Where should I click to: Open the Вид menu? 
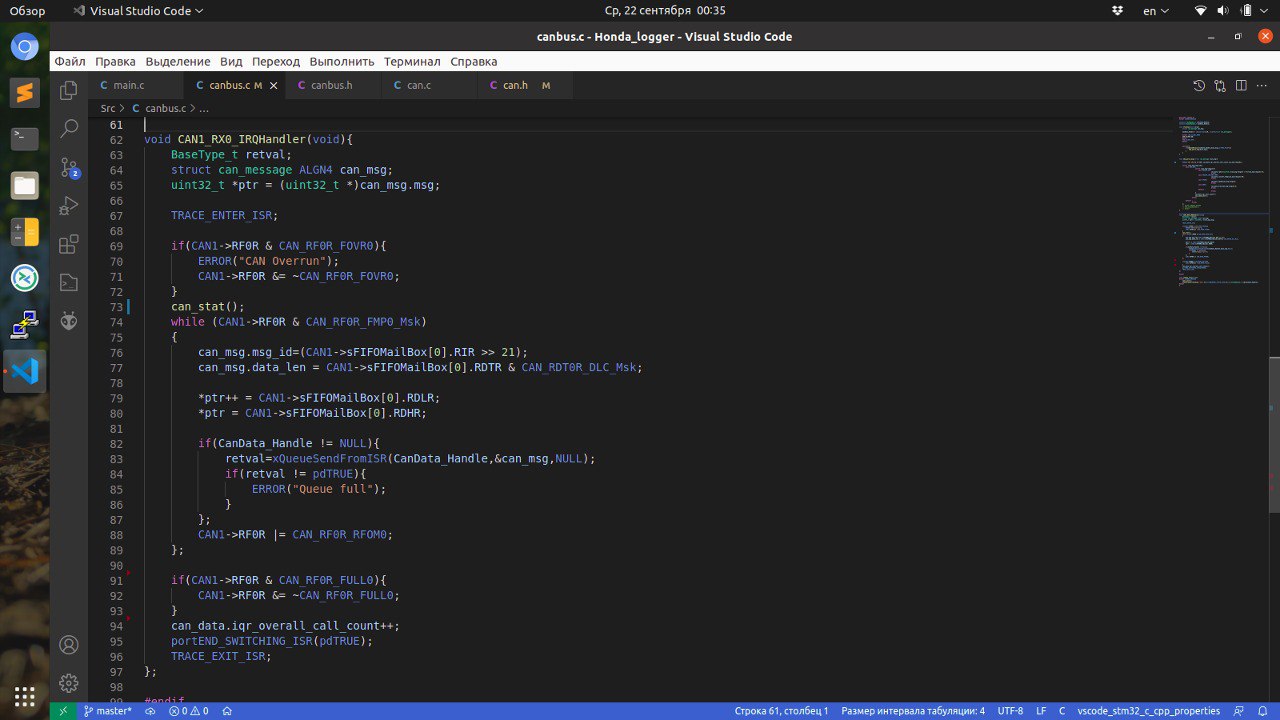pos(231,61)
